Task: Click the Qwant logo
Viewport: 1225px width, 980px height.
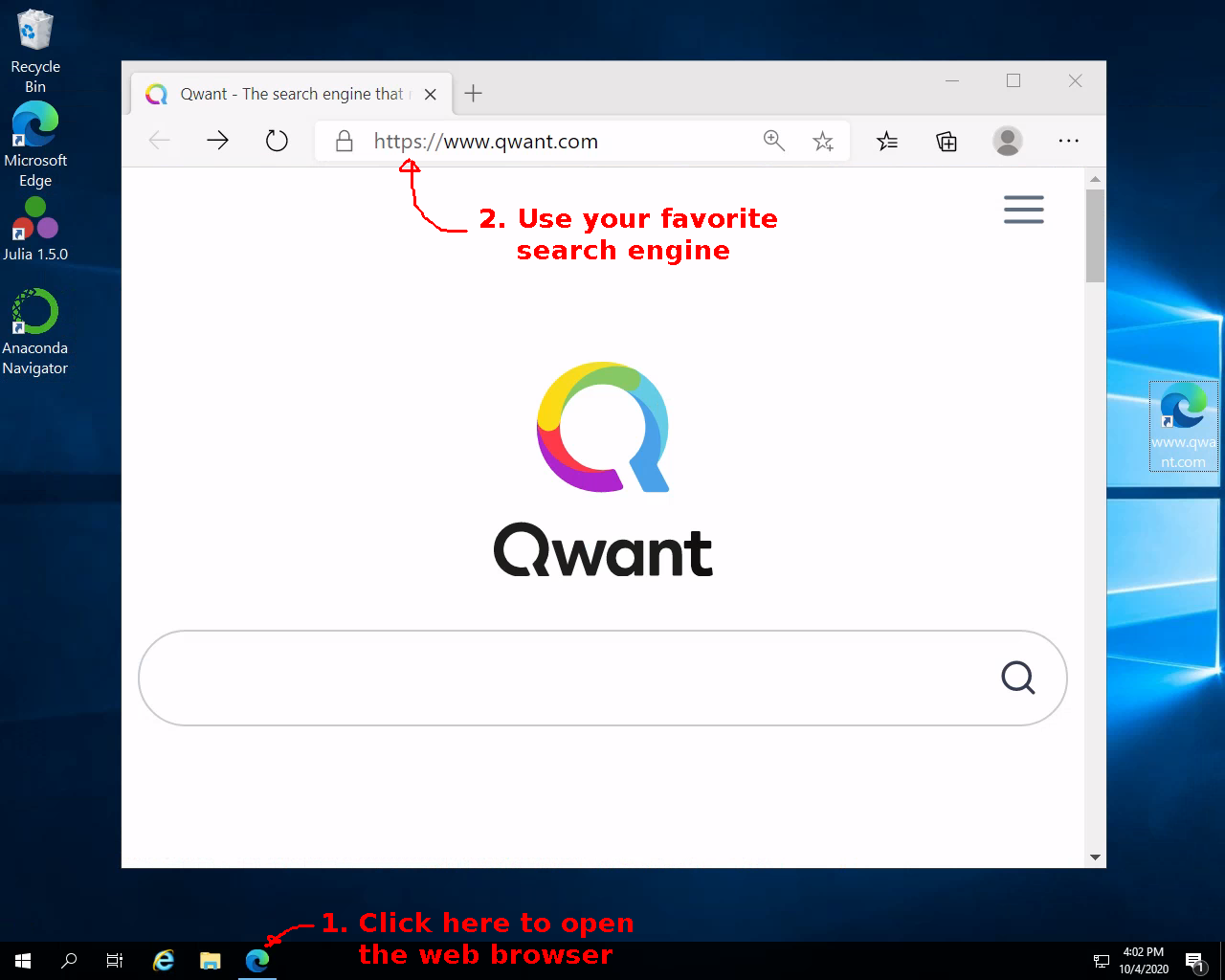Action: tap(603, 468)
